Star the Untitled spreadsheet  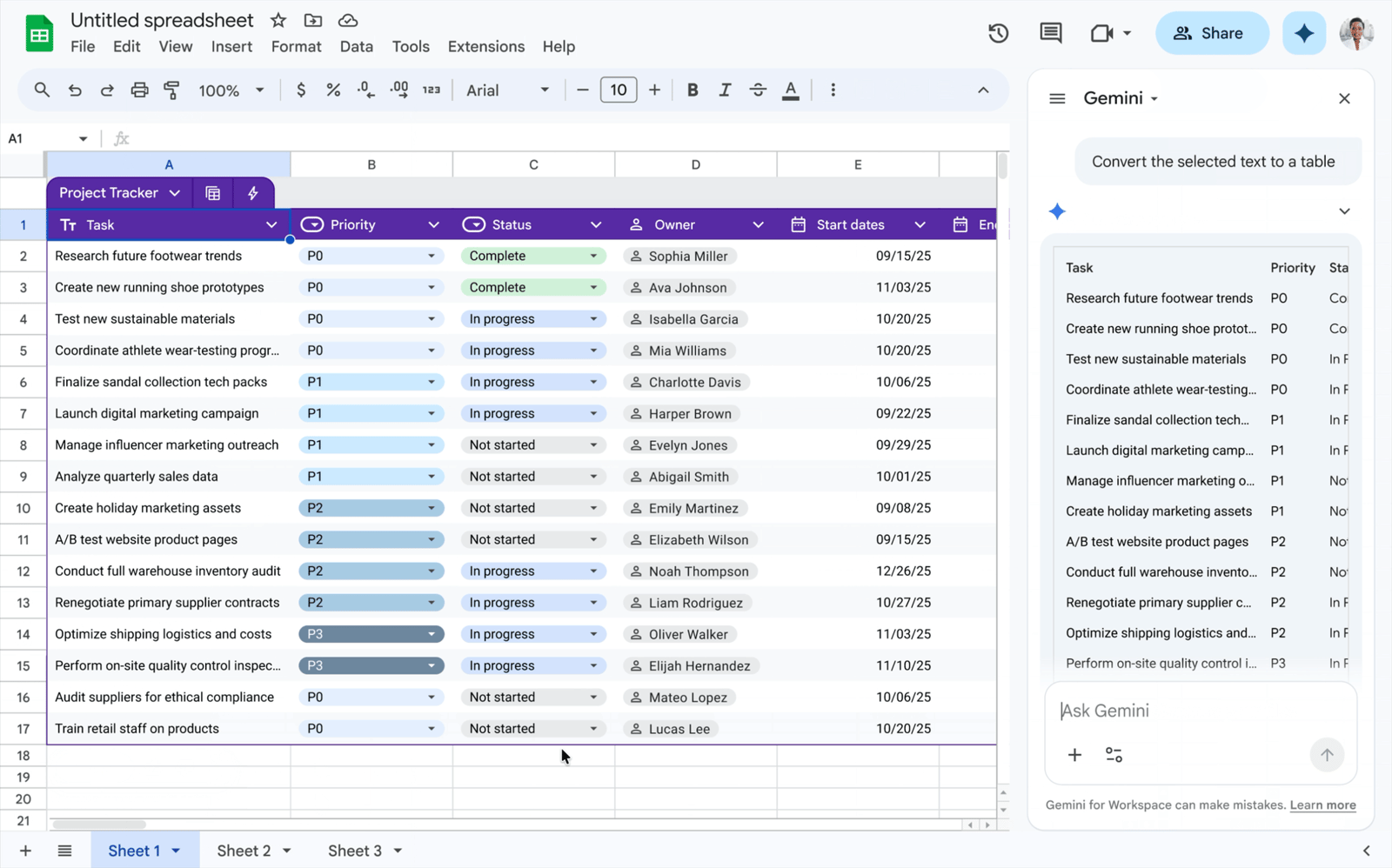pos(278,20)
